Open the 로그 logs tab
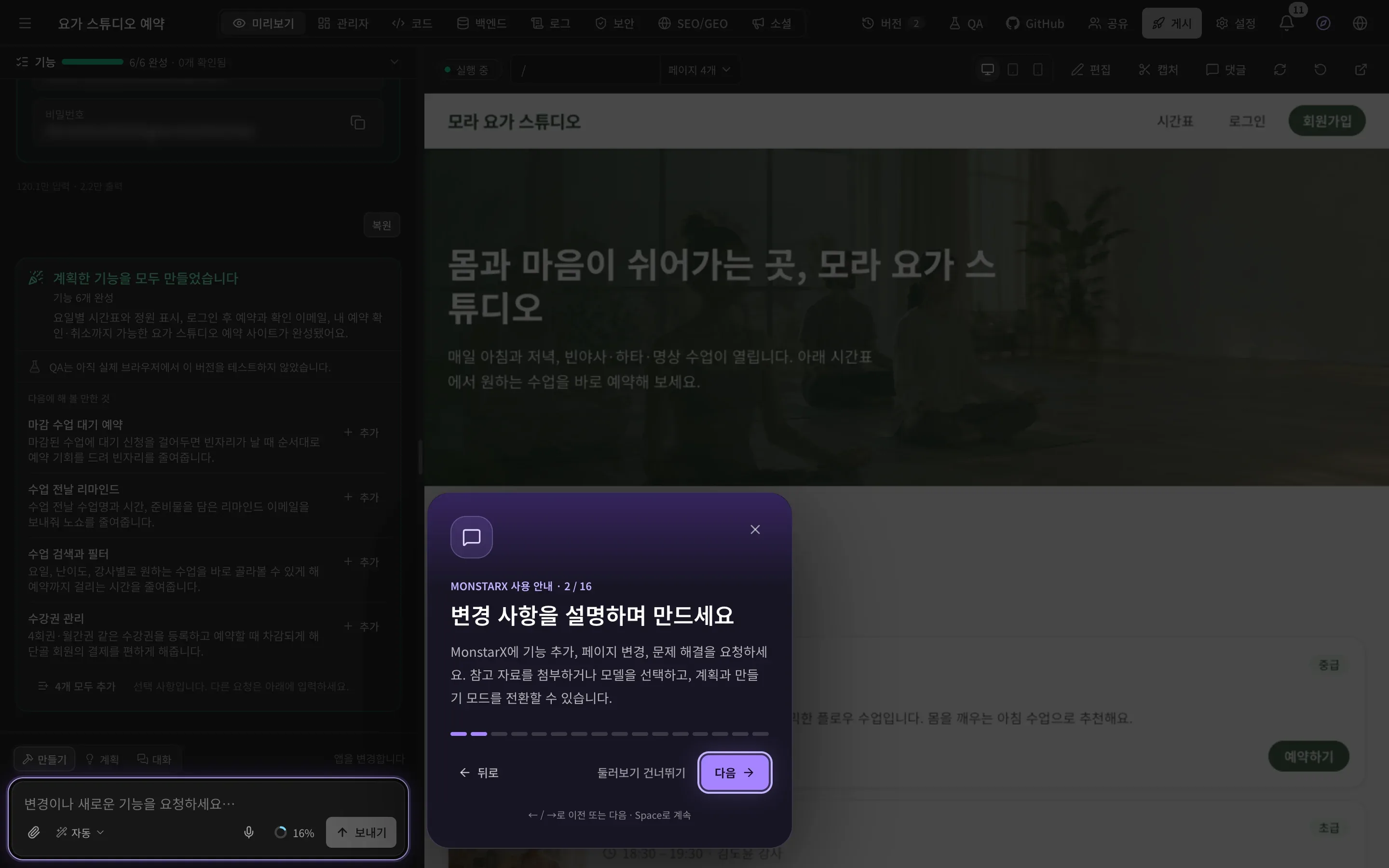 (x=551, y=23)
